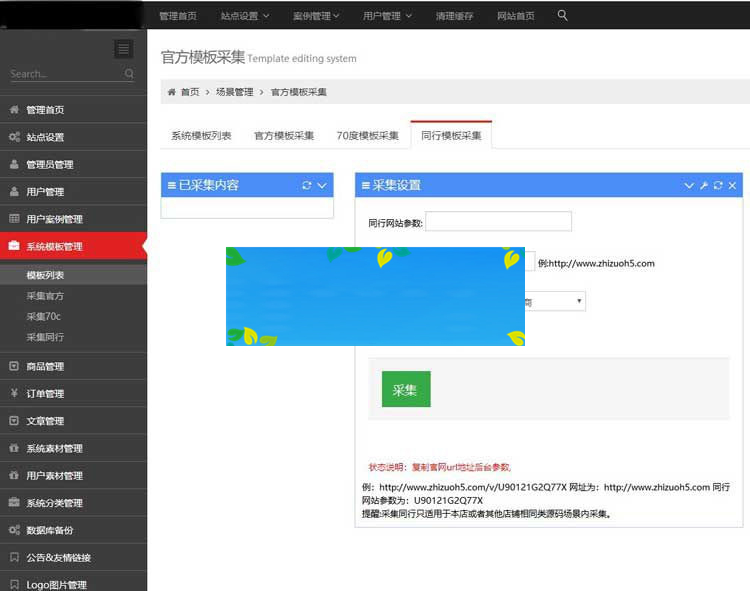Image resolution: width=750 pixels, height=591 pixels.
Task: Open 商品管理 in the left sidebar
Action: (45, 367)
